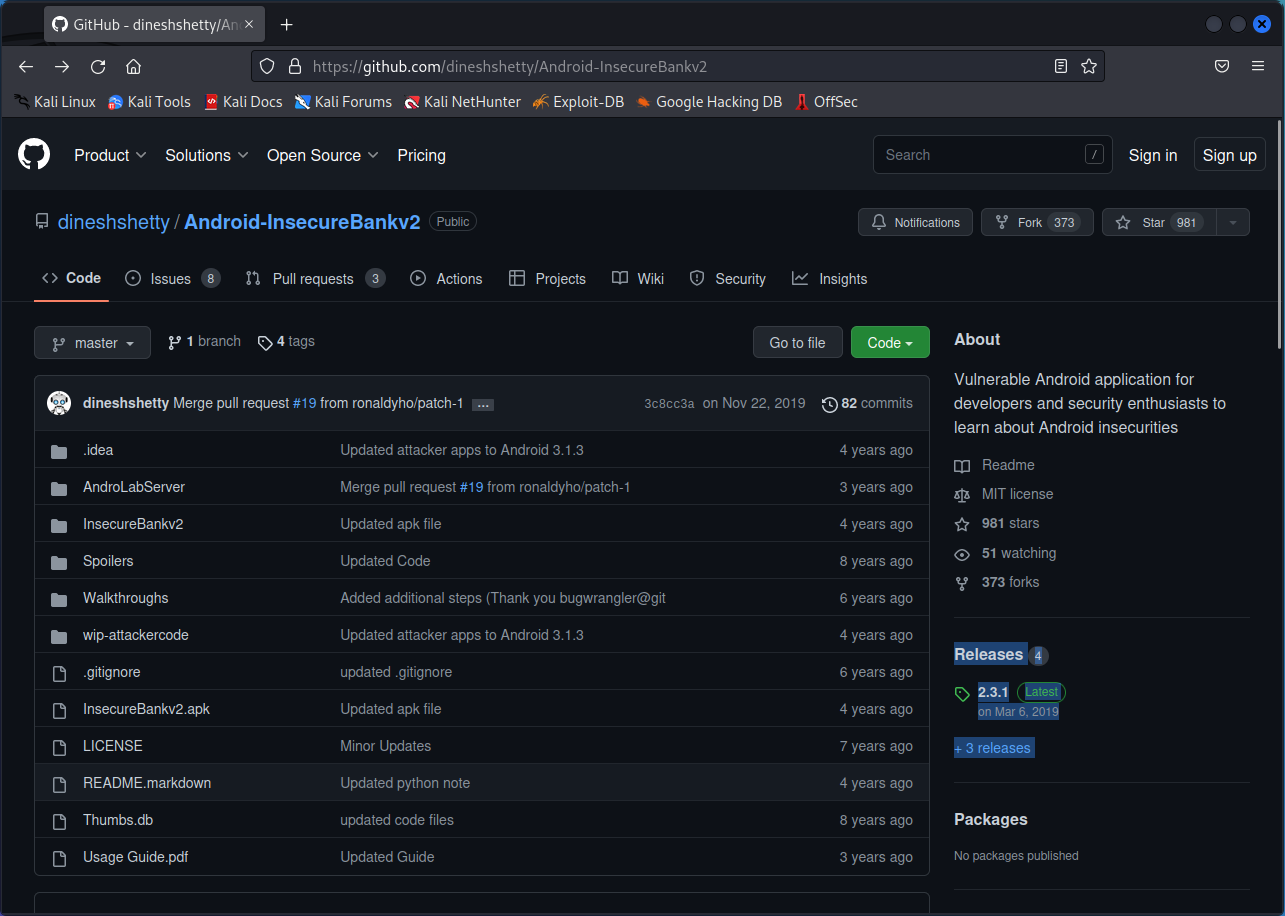This screenshot has height=916, width=1285.
Task: Expand the Product menu
Action: click(x=110, y=155)
